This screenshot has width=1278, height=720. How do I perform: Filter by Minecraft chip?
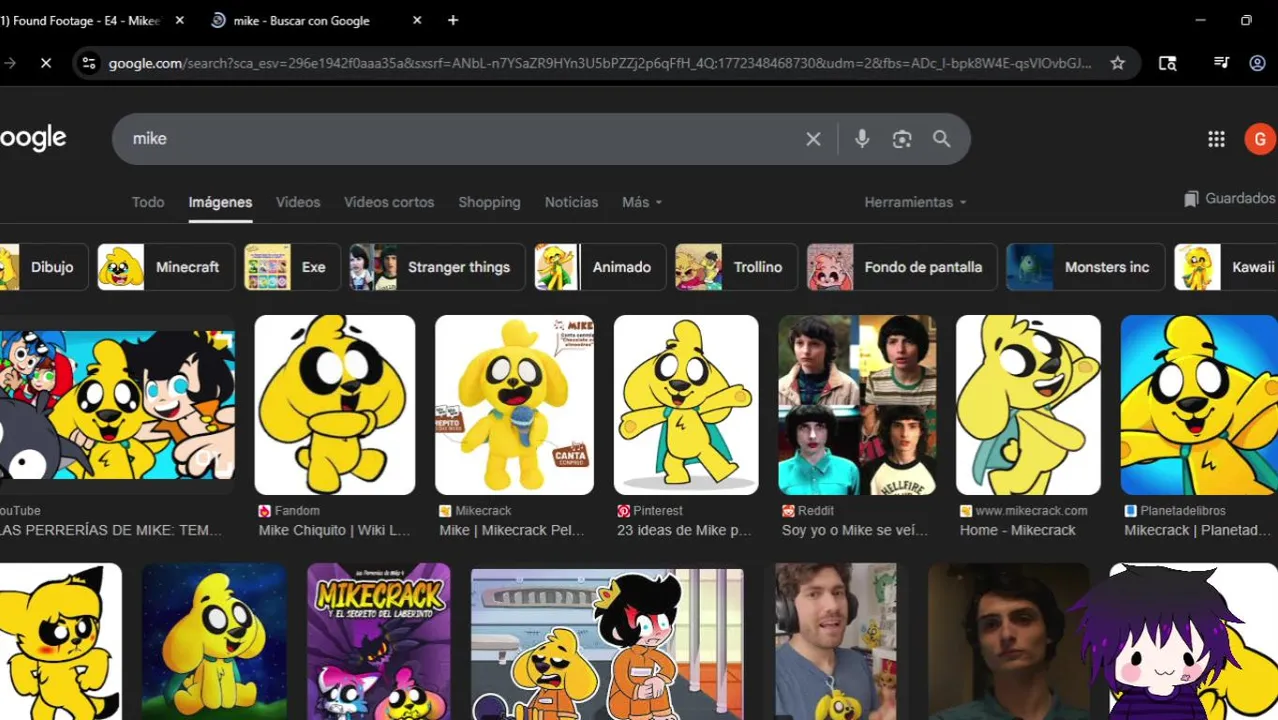click(166, 267)
